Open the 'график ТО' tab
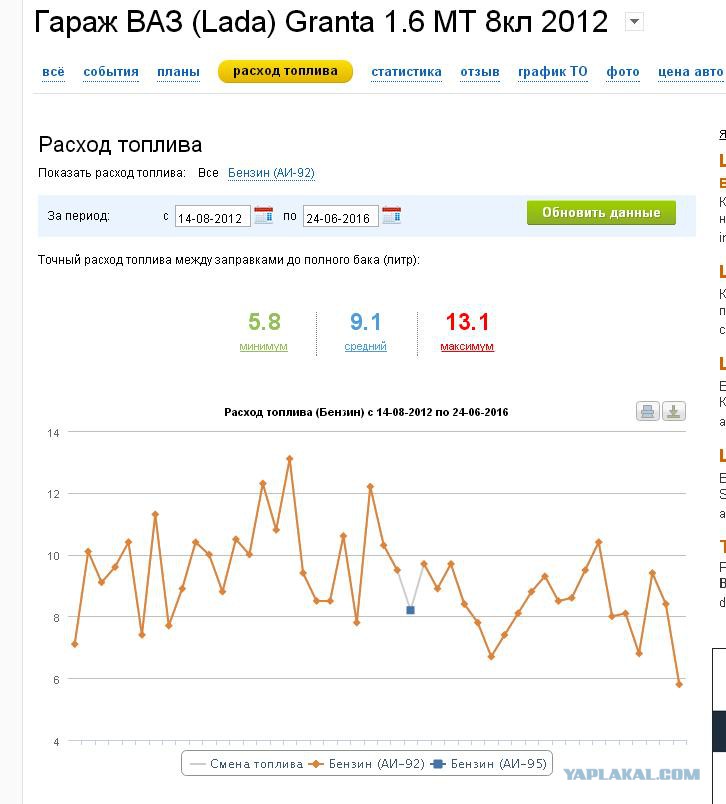The image size is (726, 804). [x=553, y=72]
